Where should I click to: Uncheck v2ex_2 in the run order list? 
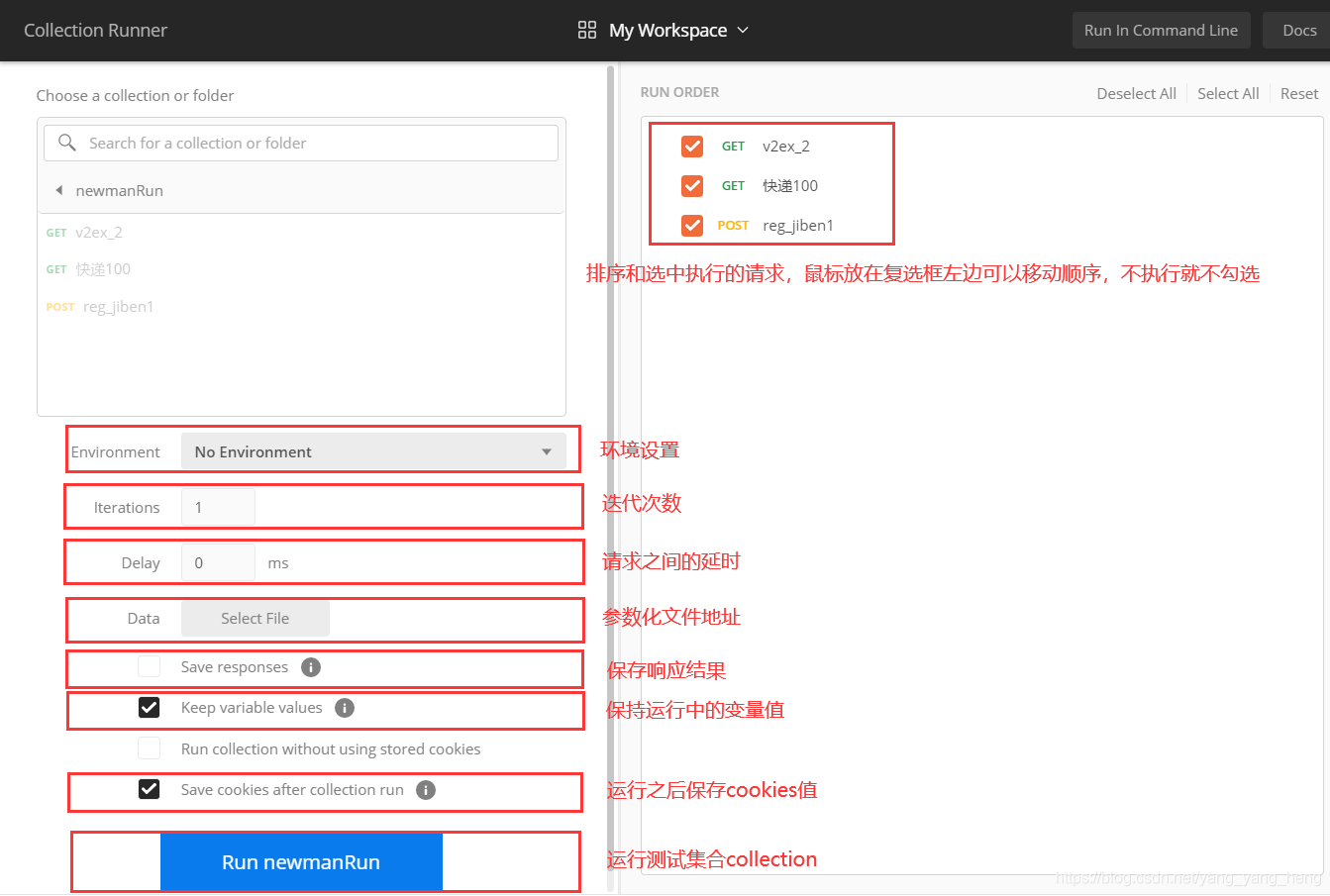pyautogui.click(x=691, y=146)
